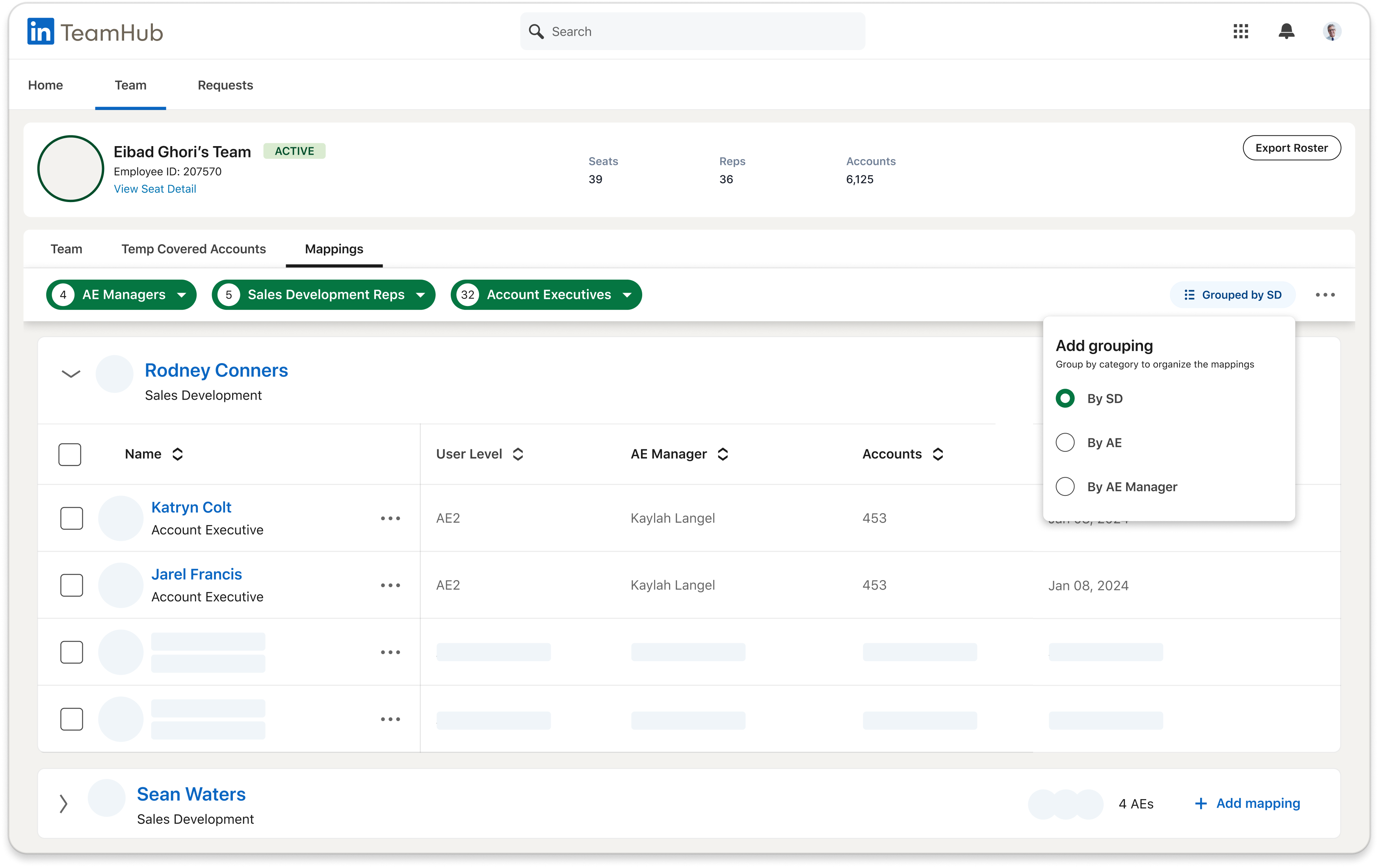Switch to the Team sub-tab

(67, 249)
